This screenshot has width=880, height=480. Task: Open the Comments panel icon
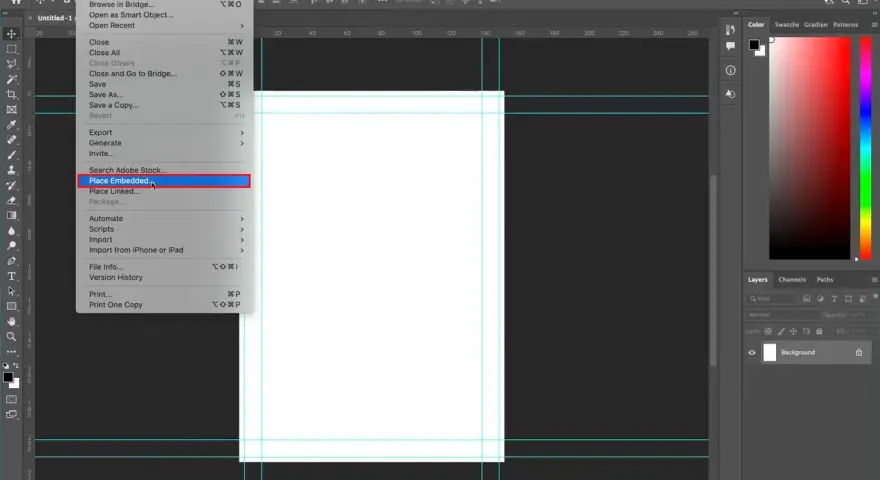click(x=730, y=46)
